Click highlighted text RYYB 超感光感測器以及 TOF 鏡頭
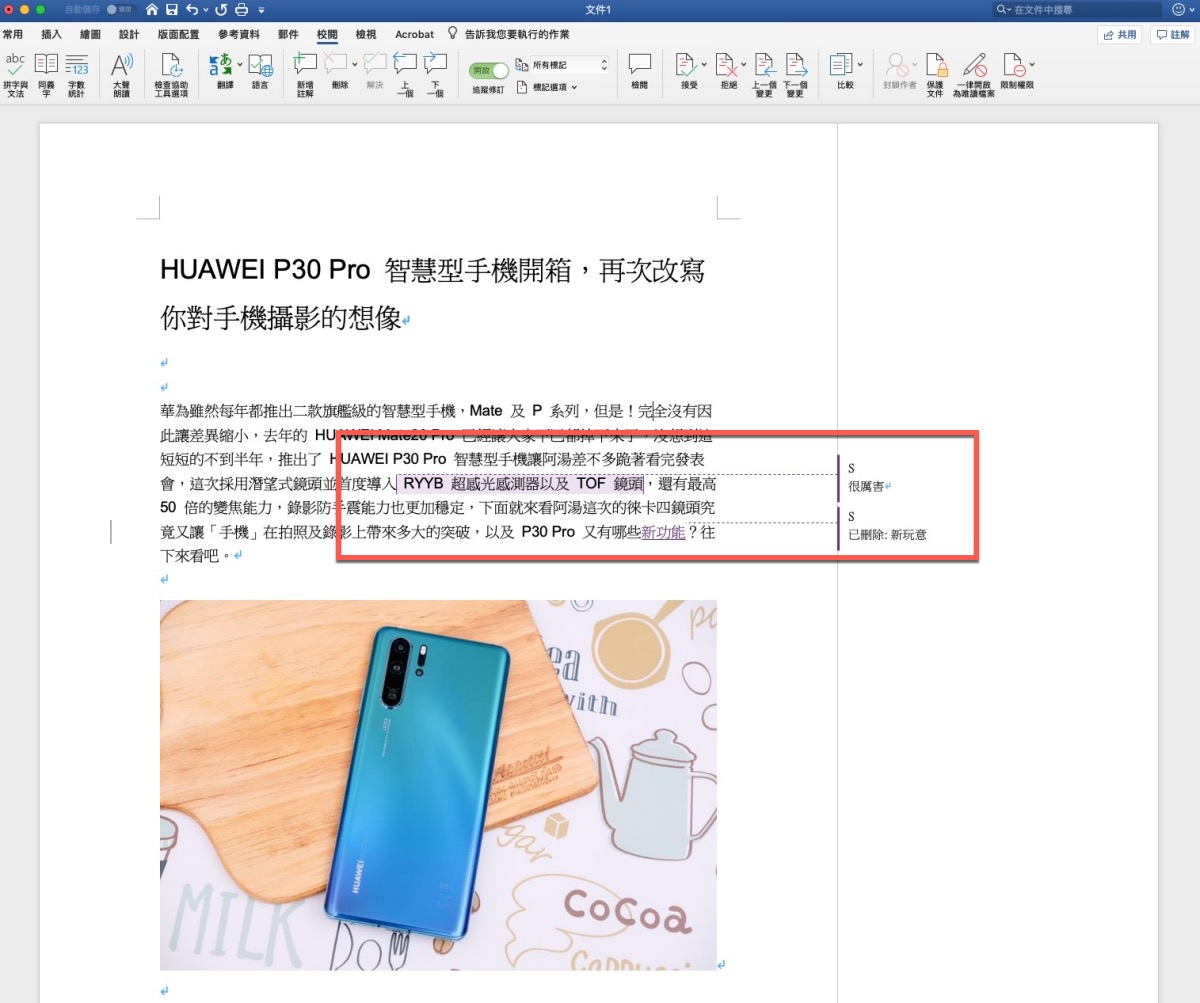The image size is (1200, 1003). 522,484
